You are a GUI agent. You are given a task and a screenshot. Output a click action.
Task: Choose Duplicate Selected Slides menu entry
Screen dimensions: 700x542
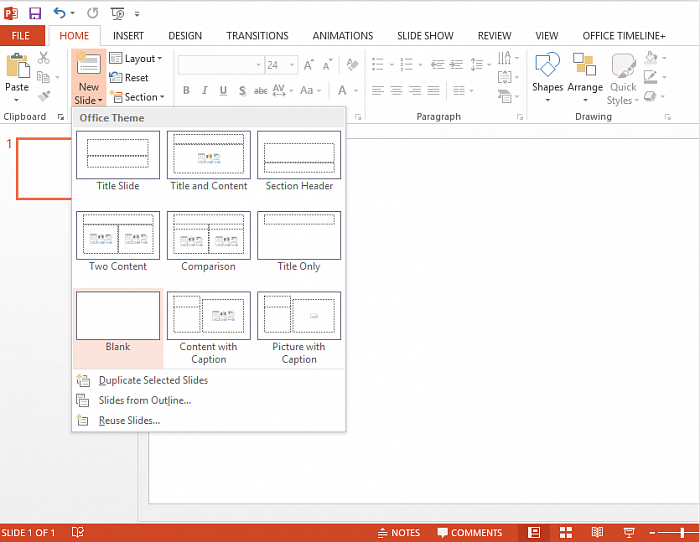click(153, 380)
